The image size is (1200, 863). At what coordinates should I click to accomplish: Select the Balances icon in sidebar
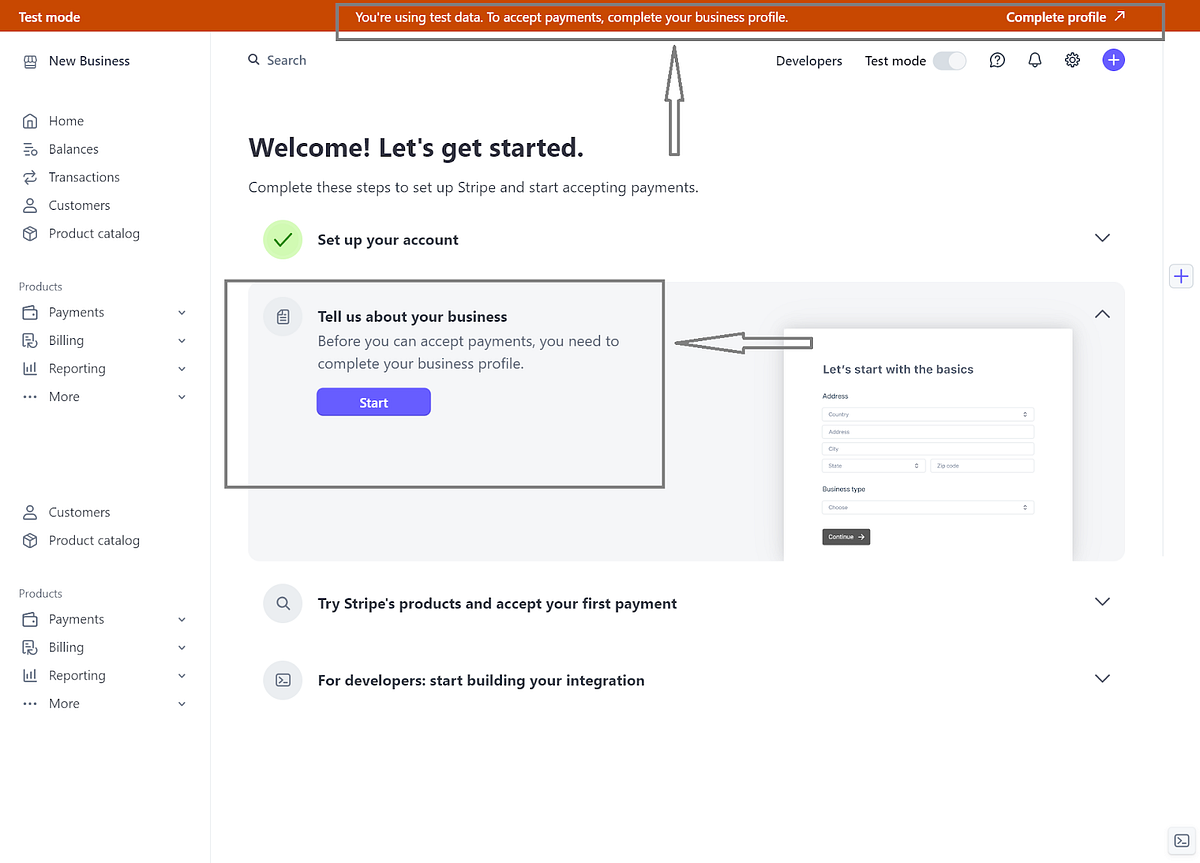click(30, 149)
